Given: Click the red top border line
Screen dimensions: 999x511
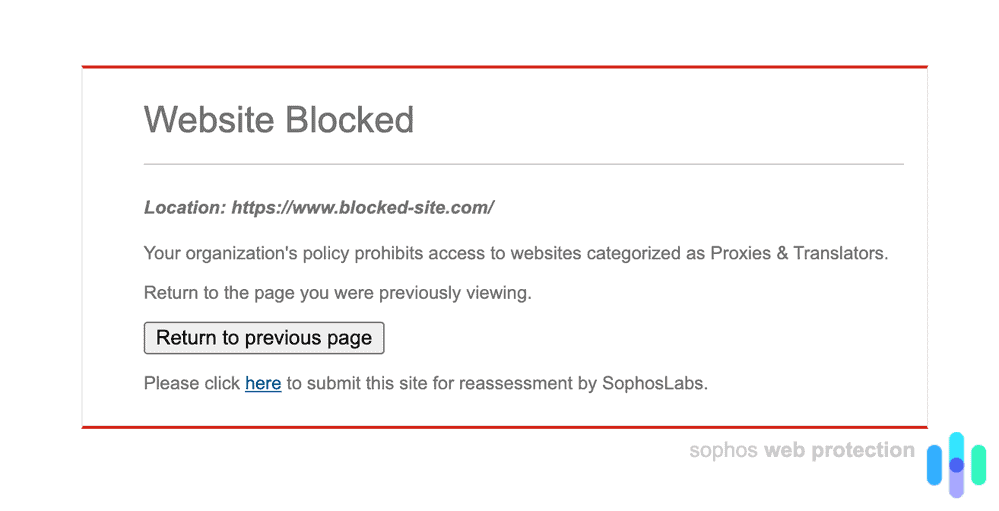Looking at the screenshot, I should tap(504, 67).
